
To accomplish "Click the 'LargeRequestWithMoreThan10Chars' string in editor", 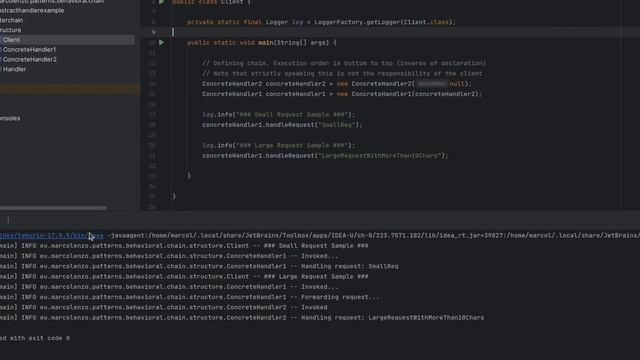I will tap(380, 156).
